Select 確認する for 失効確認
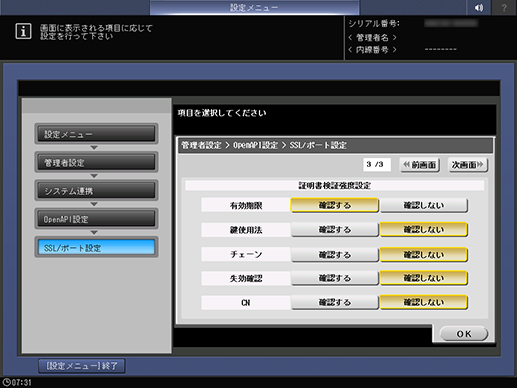The width and height of the screenshot is (517, 388). coord(335,278)
